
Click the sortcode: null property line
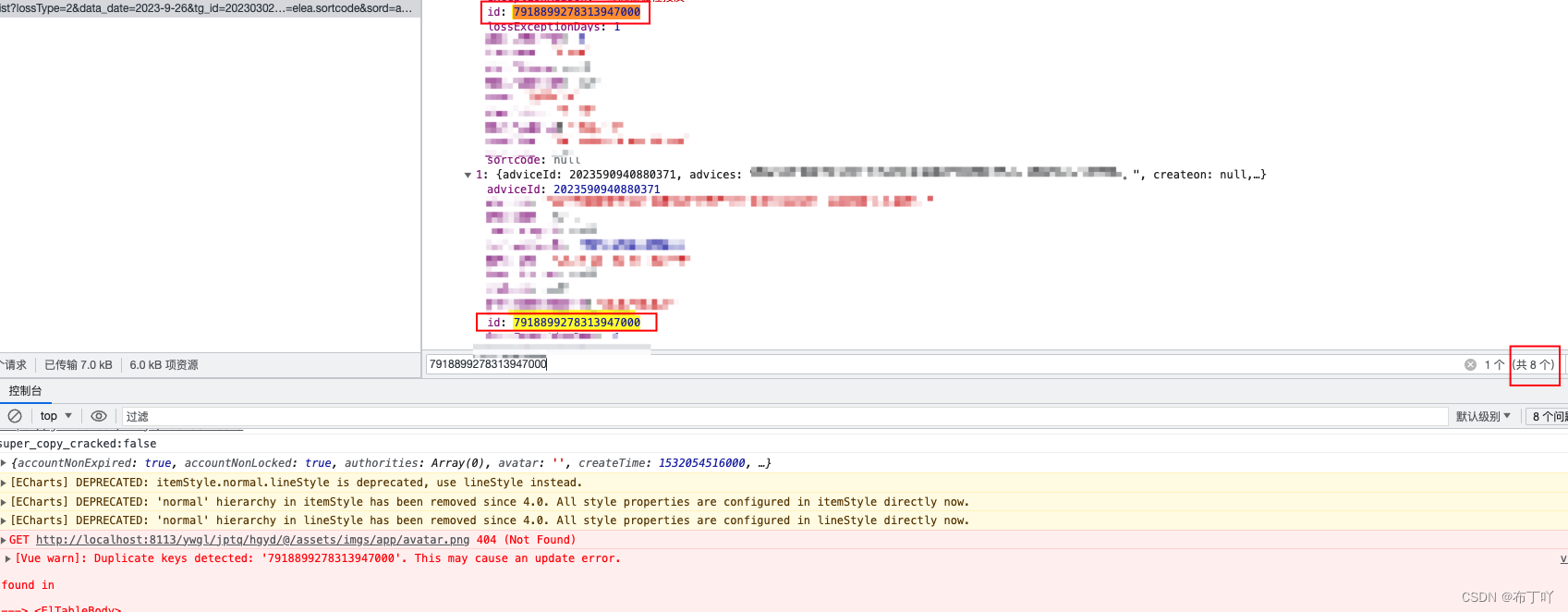tap(534, 160)
